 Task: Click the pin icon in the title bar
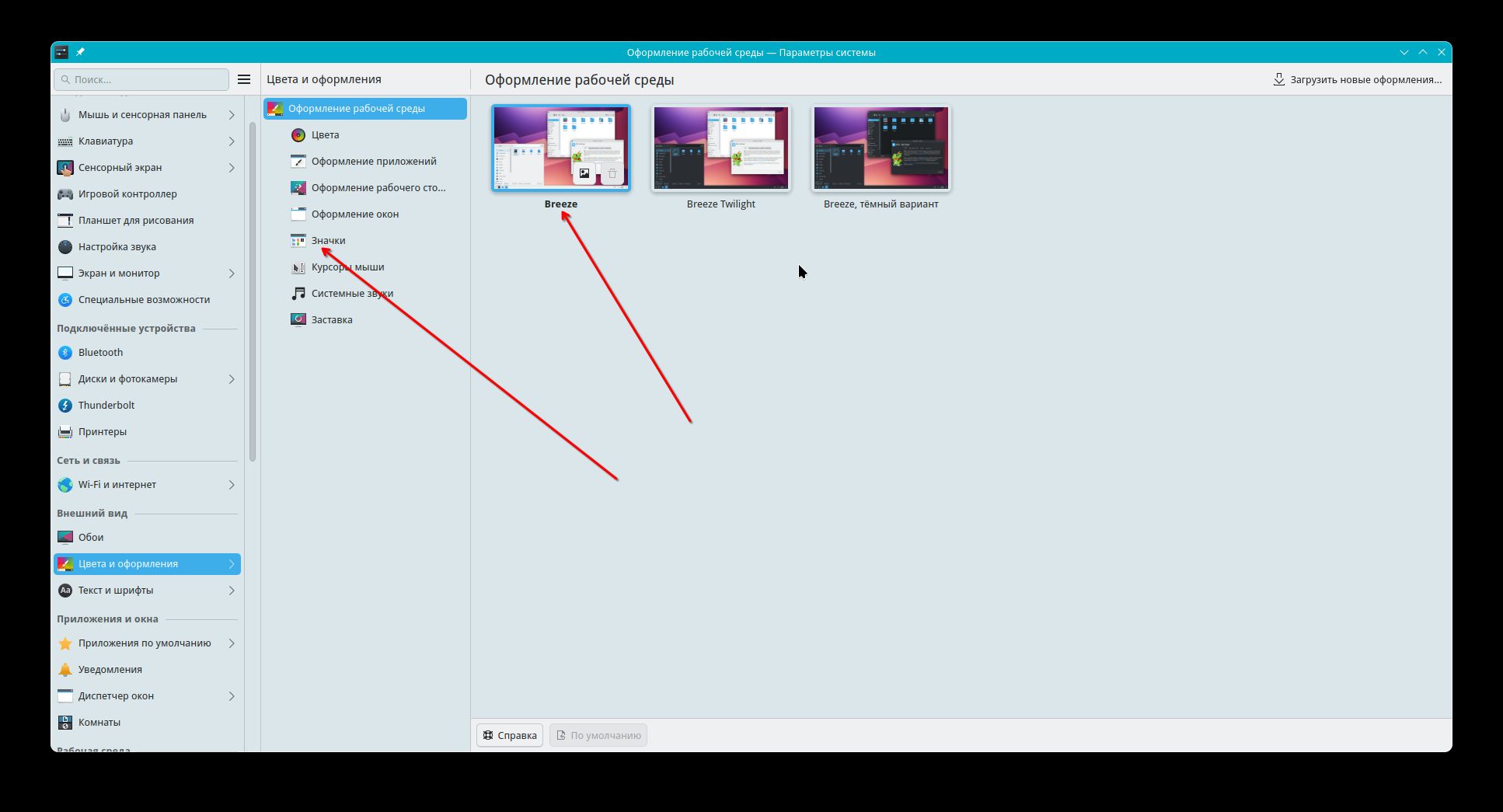(x=80, y=52)
